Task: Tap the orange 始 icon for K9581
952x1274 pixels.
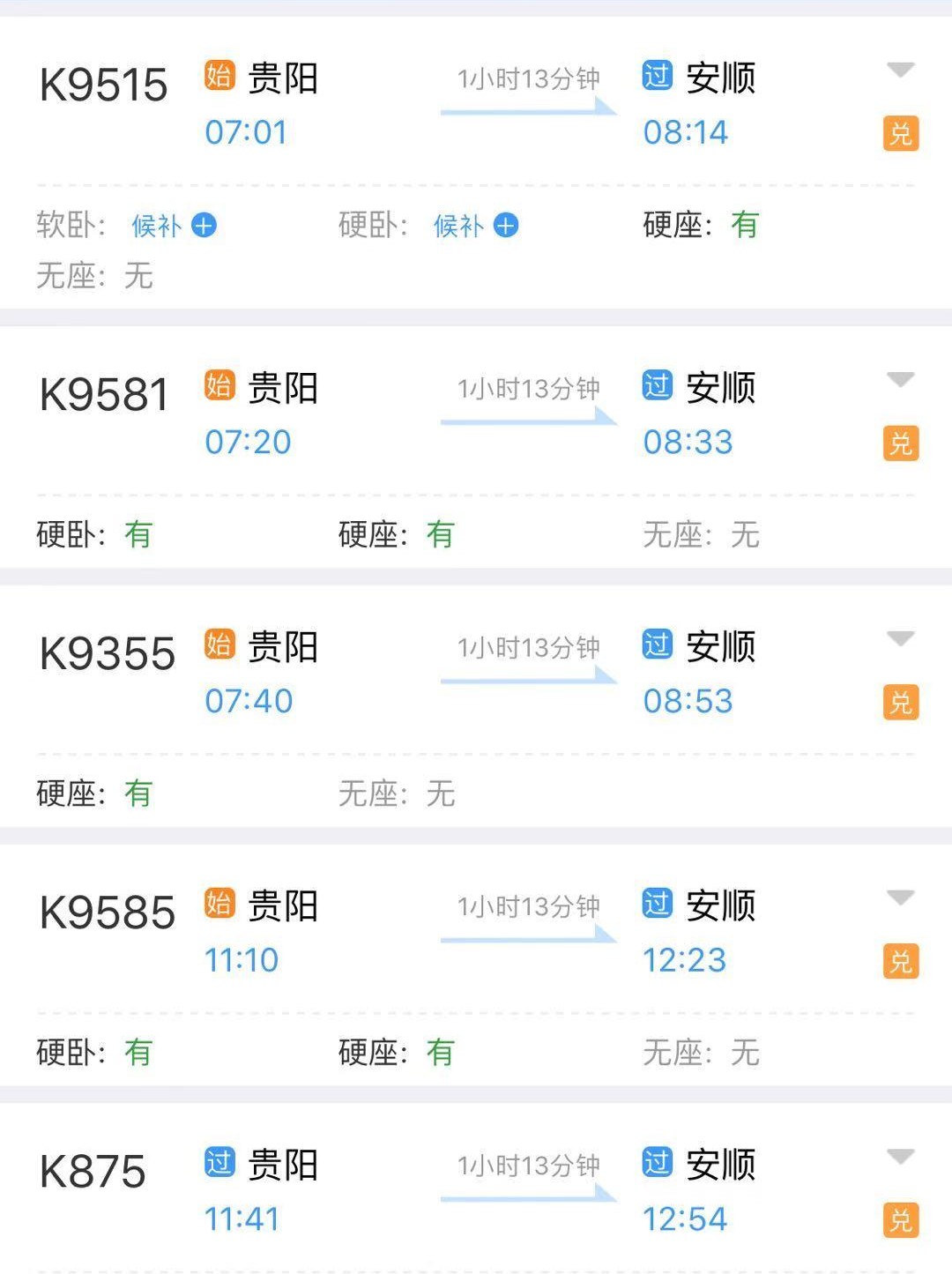Action: tap(219, 385)
